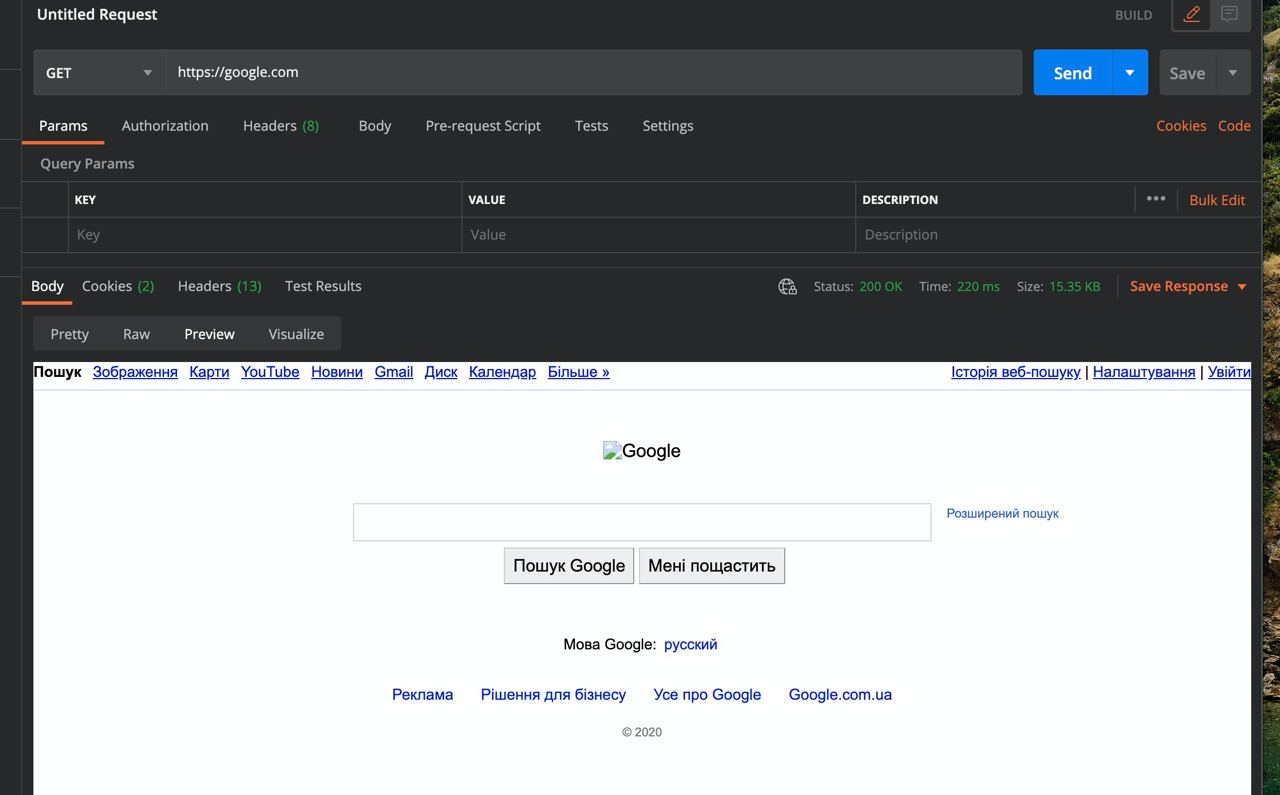The width and height of the screenshot is (1280, 795).
Task: Click the Untitled Request title
Action: coord(97,15)
